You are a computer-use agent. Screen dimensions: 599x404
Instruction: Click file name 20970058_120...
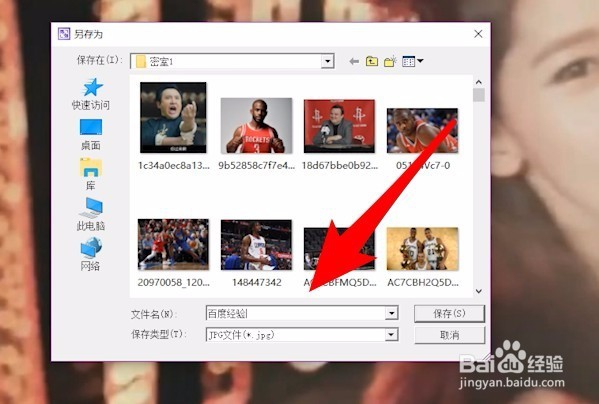point(173,283)
